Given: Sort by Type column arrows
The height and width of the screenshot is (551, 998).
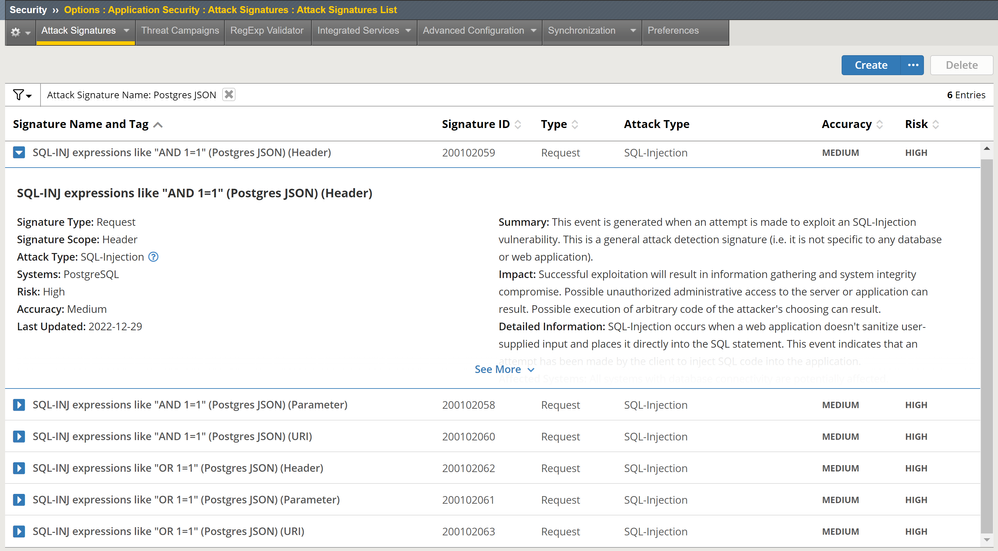Looking at the screenshot, I should [x=575, y=125].
